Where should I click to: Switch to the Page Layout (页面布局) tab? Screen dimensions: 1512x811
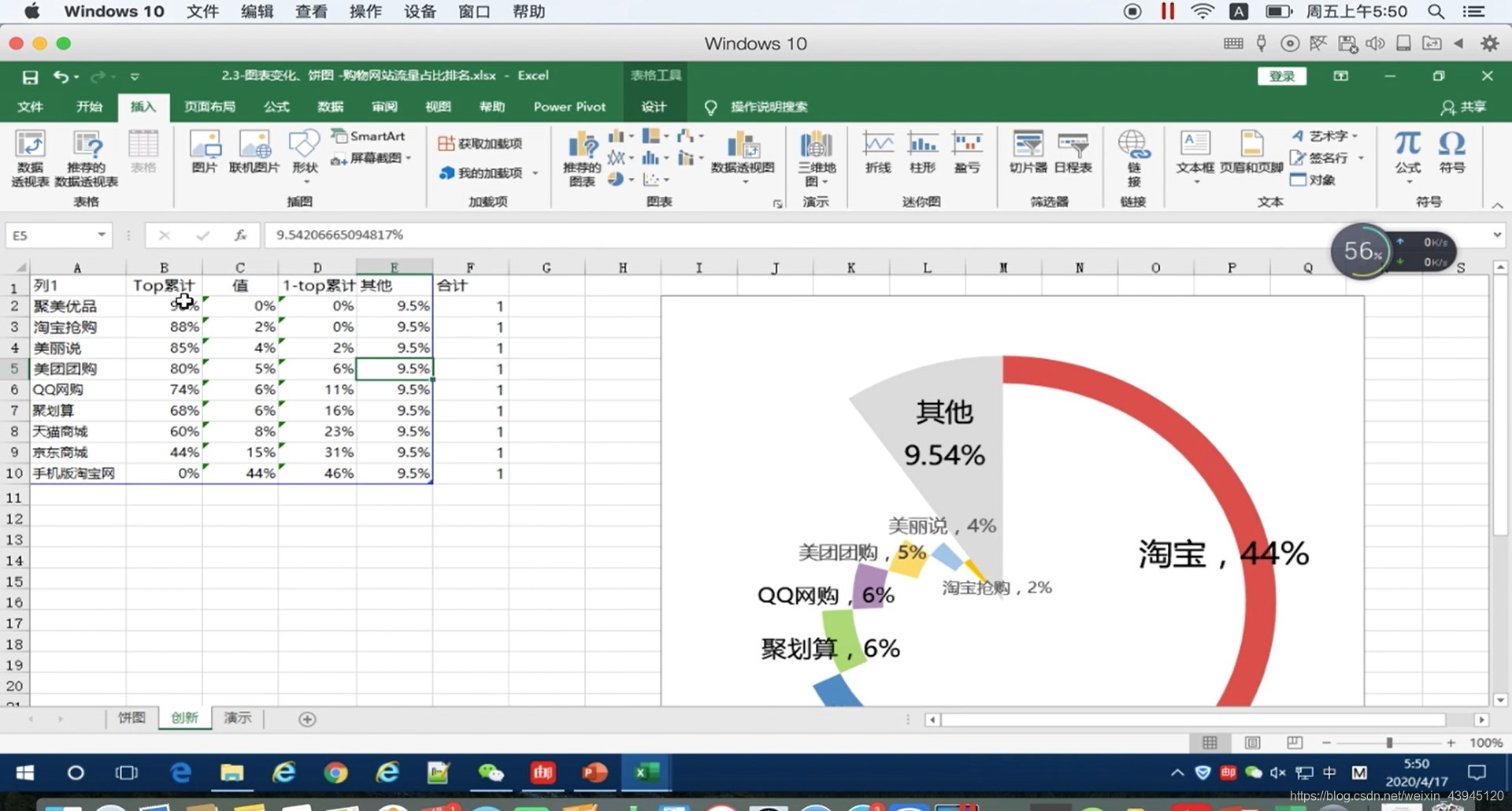point(209,107)
